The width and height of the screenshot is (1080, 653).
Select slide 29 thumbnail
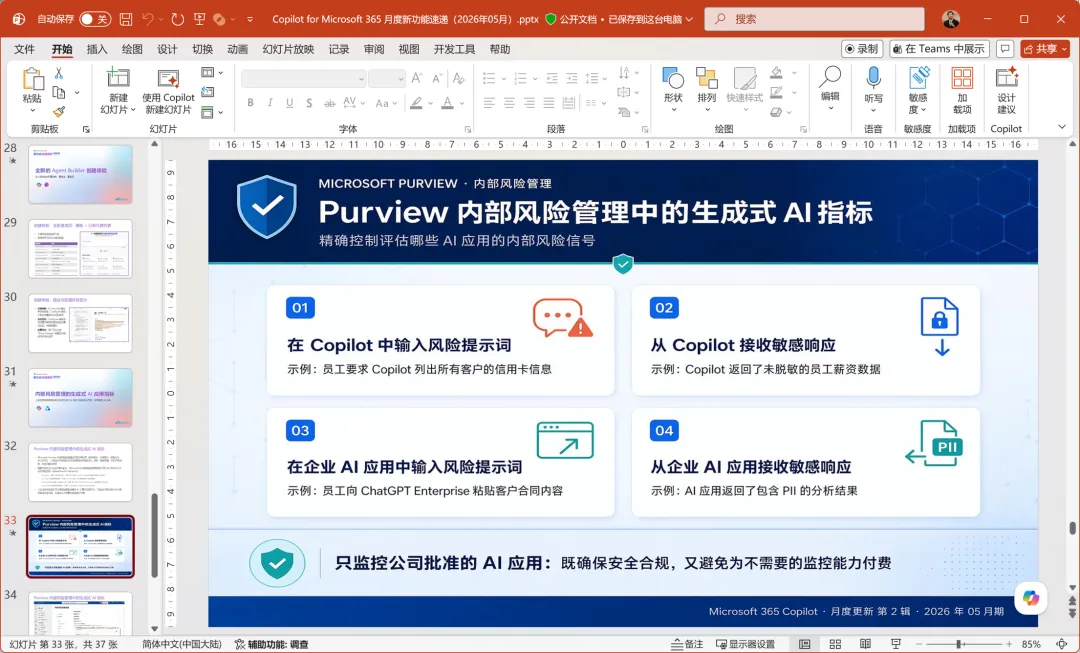point(81,249)
